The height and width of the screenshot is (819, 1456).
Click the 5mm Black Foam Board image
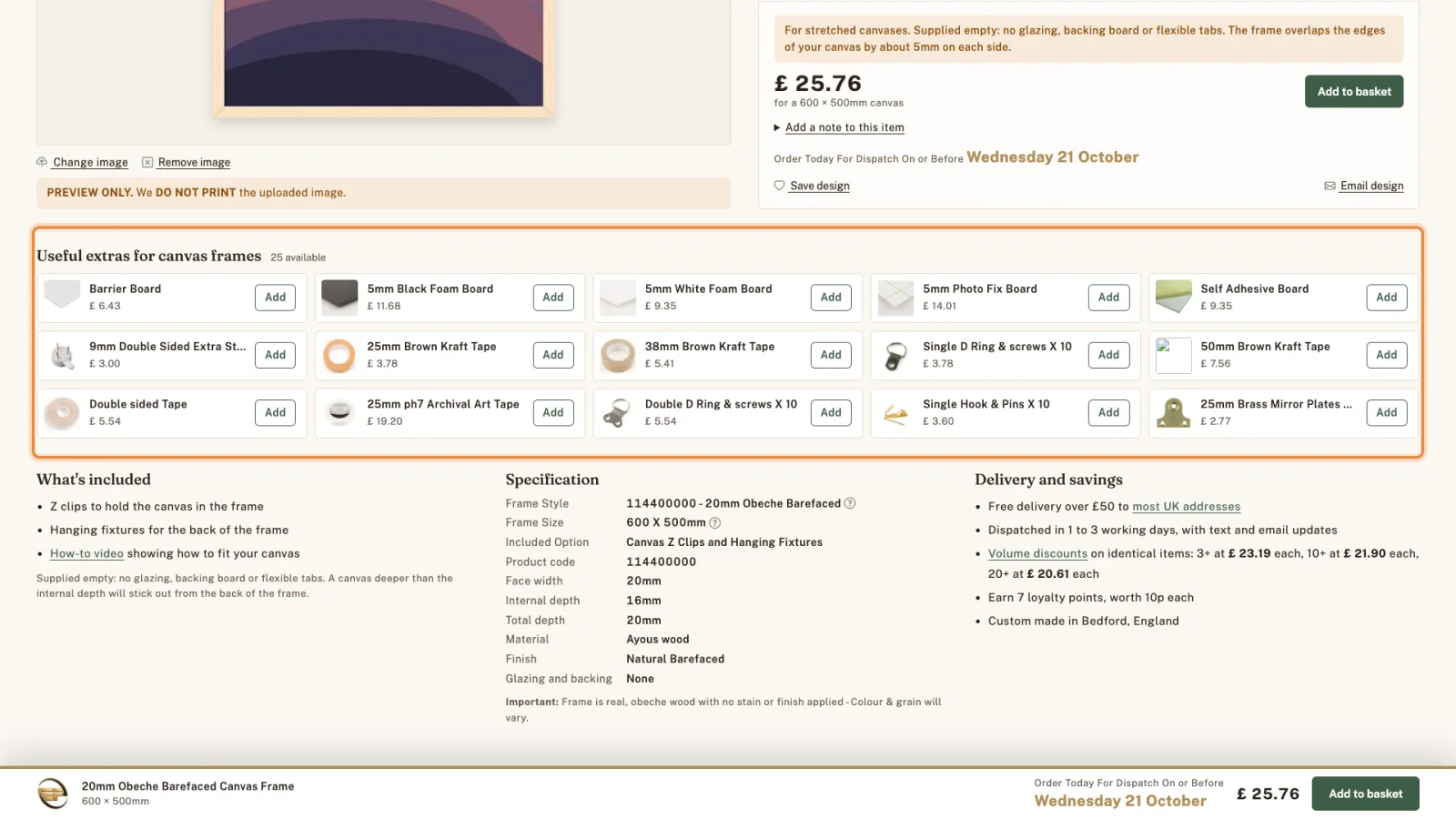coord(339,297)
